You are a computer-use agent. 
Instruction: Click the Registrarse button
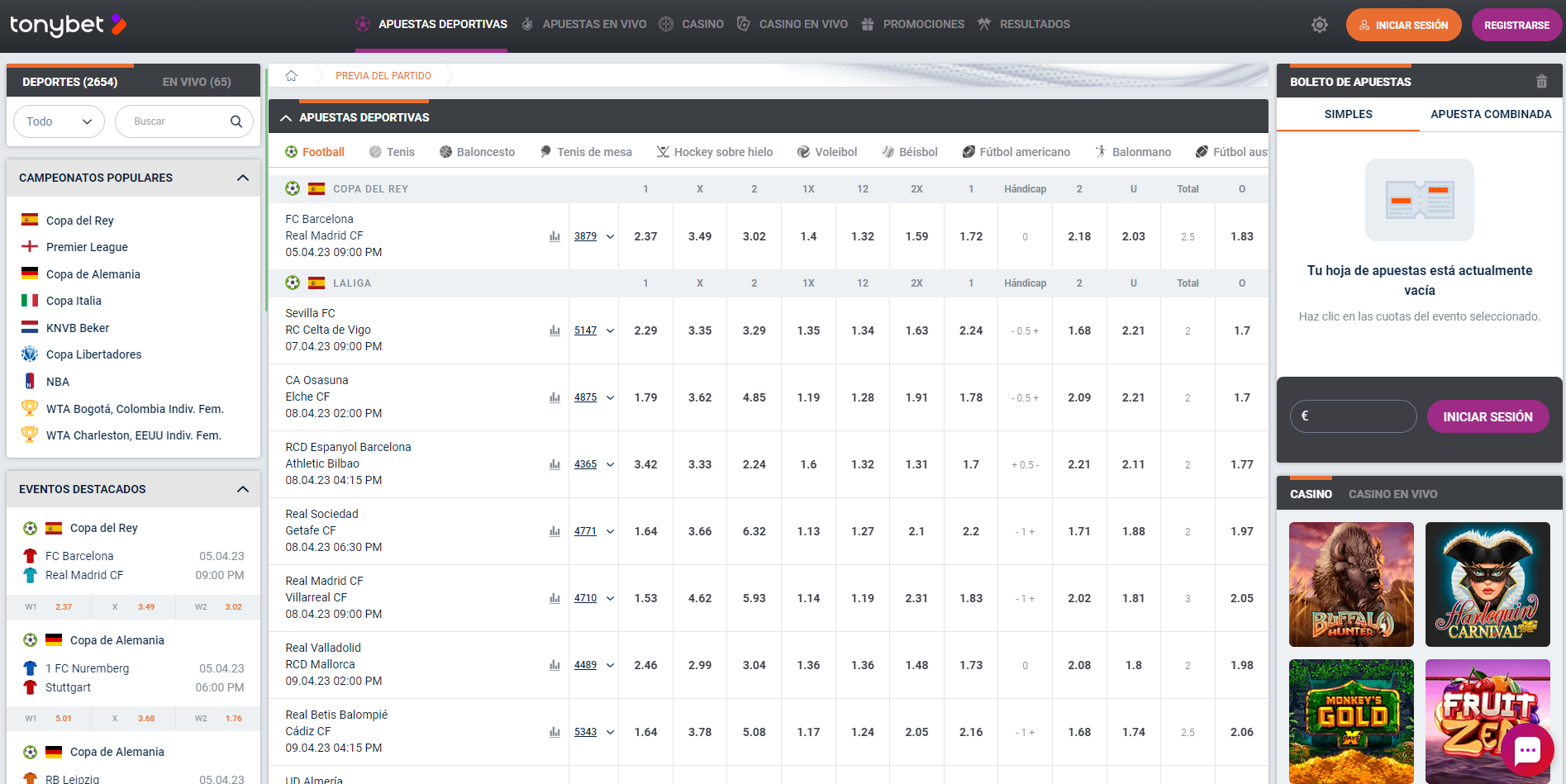tap(1516, 24)
